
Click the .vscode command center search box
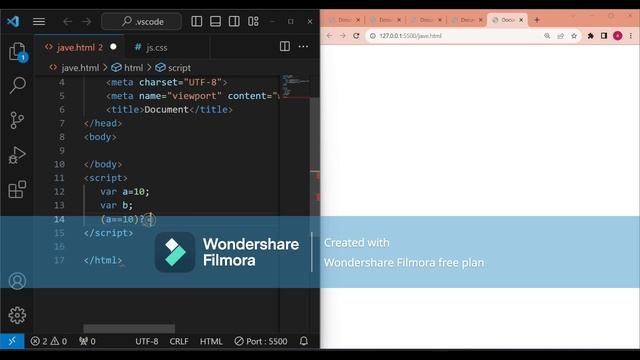tap(141, 21)
